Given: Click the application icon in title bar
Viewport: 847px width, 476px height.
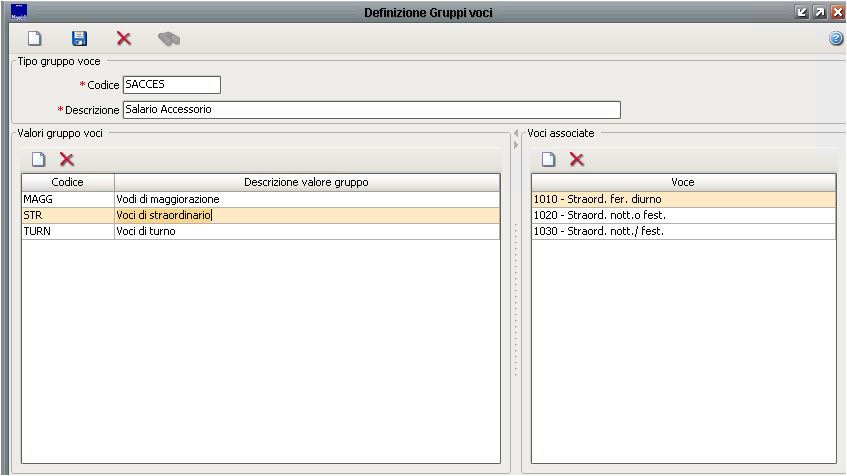Looking at the screenshot, I should click(x=18, y=12).
